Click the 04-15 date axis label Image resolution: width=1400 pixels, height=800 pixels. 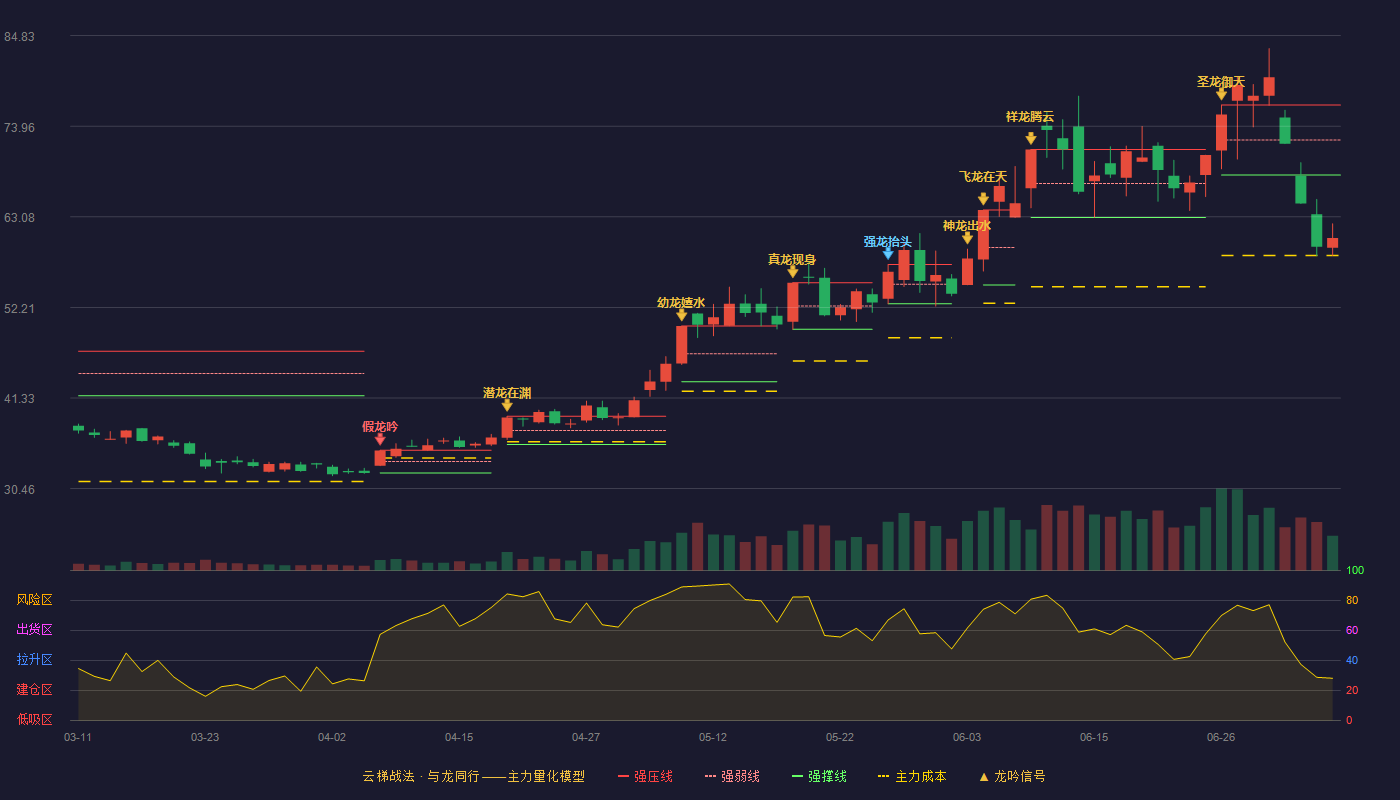coord(459,737)
